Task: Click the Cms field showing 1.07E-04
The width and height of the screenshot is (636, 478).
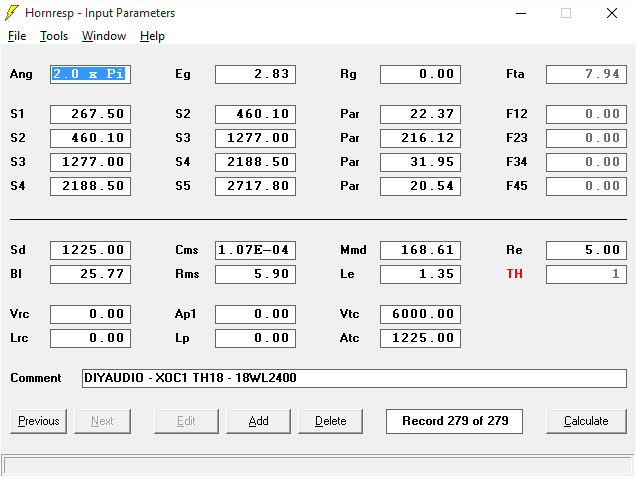Action: click(255, 250)
